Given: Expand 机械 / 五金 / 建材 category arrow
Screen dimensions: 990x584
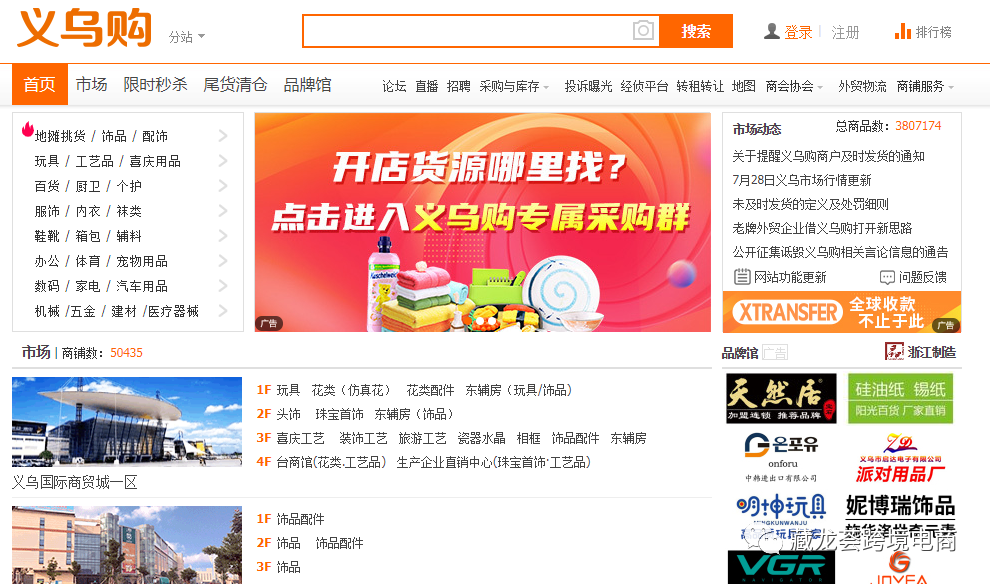Looking at the screenshot, I should [x=223, y=311].
